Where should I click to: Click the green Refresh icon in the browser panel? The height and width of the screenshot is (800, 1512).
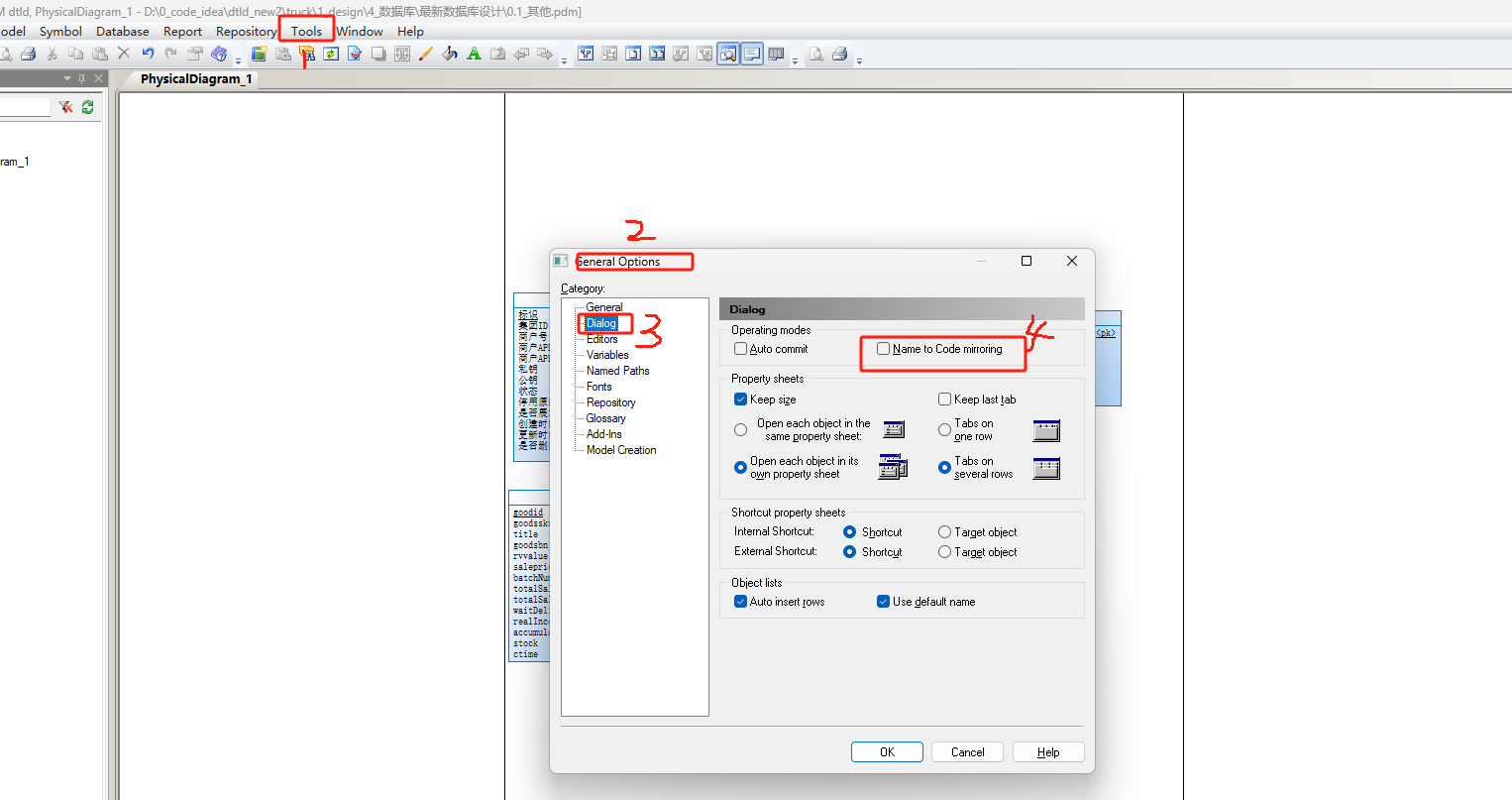[x=88, y=106]
